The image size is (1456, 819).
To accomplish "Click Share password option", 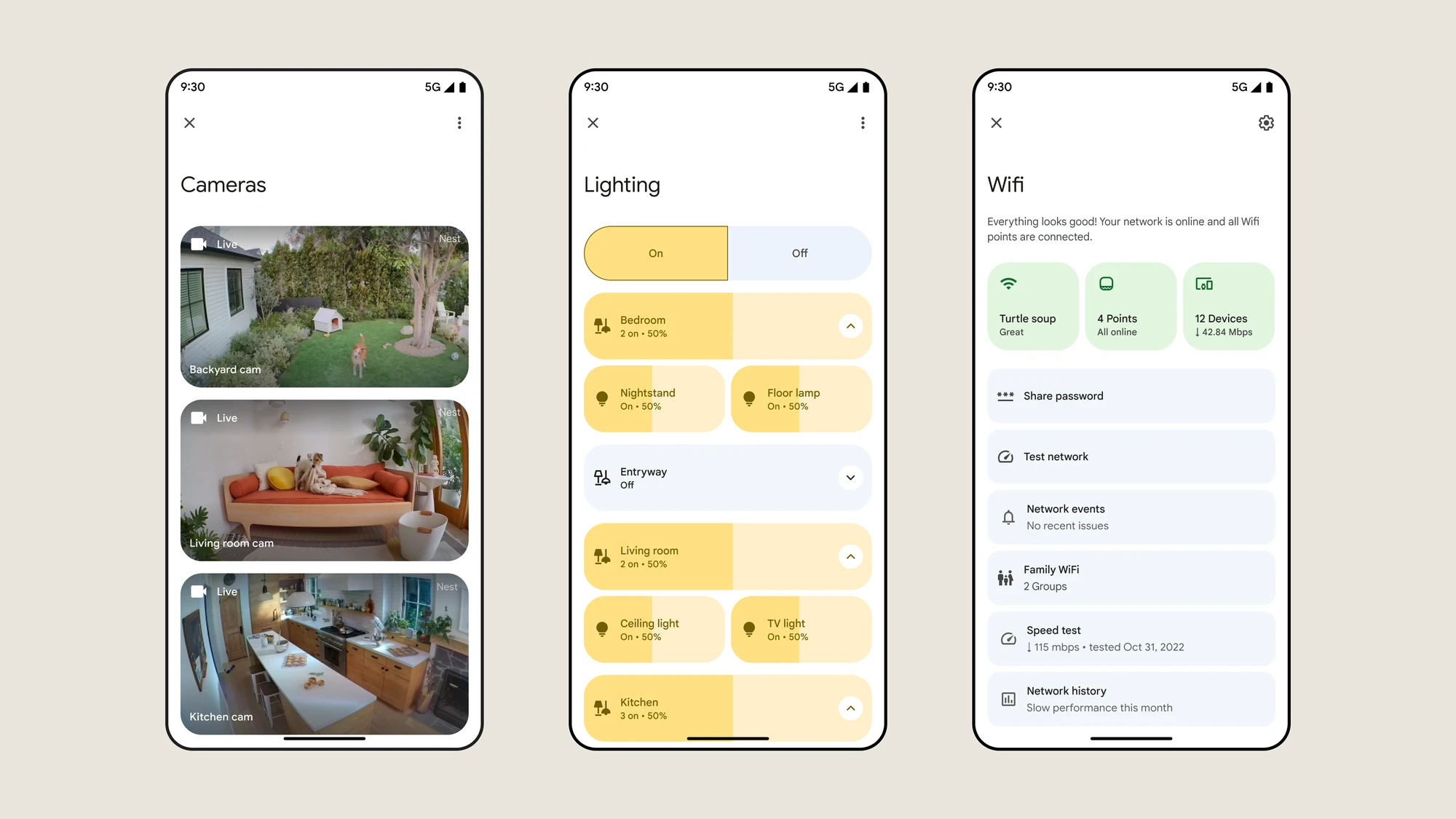I will coord(1130,395).
